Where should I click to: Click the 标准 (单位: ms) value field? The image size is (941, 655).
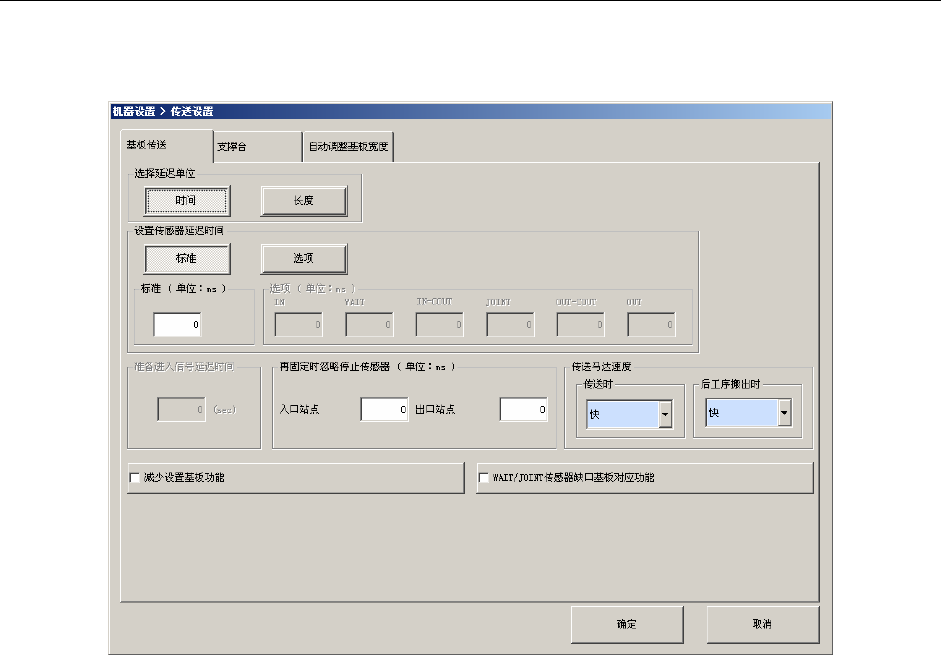[x=177, y=324]
